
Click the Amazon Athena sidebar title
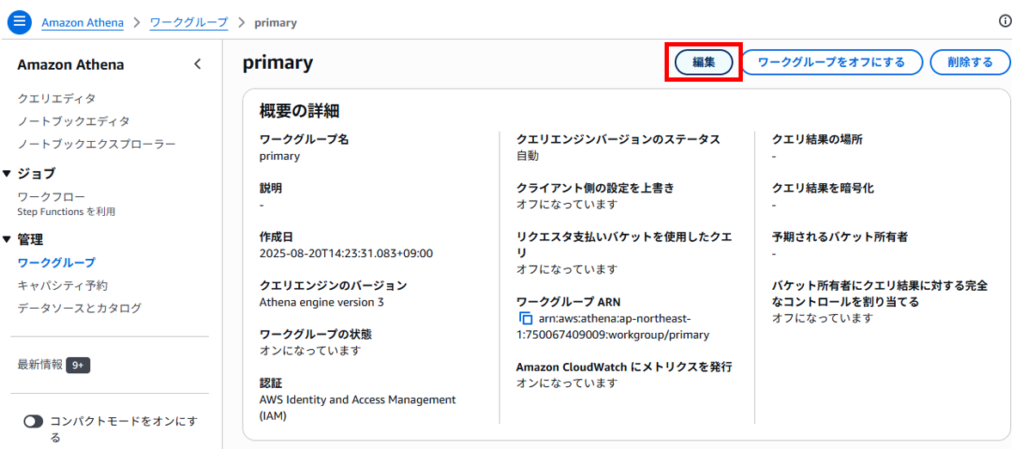(71, 65)
